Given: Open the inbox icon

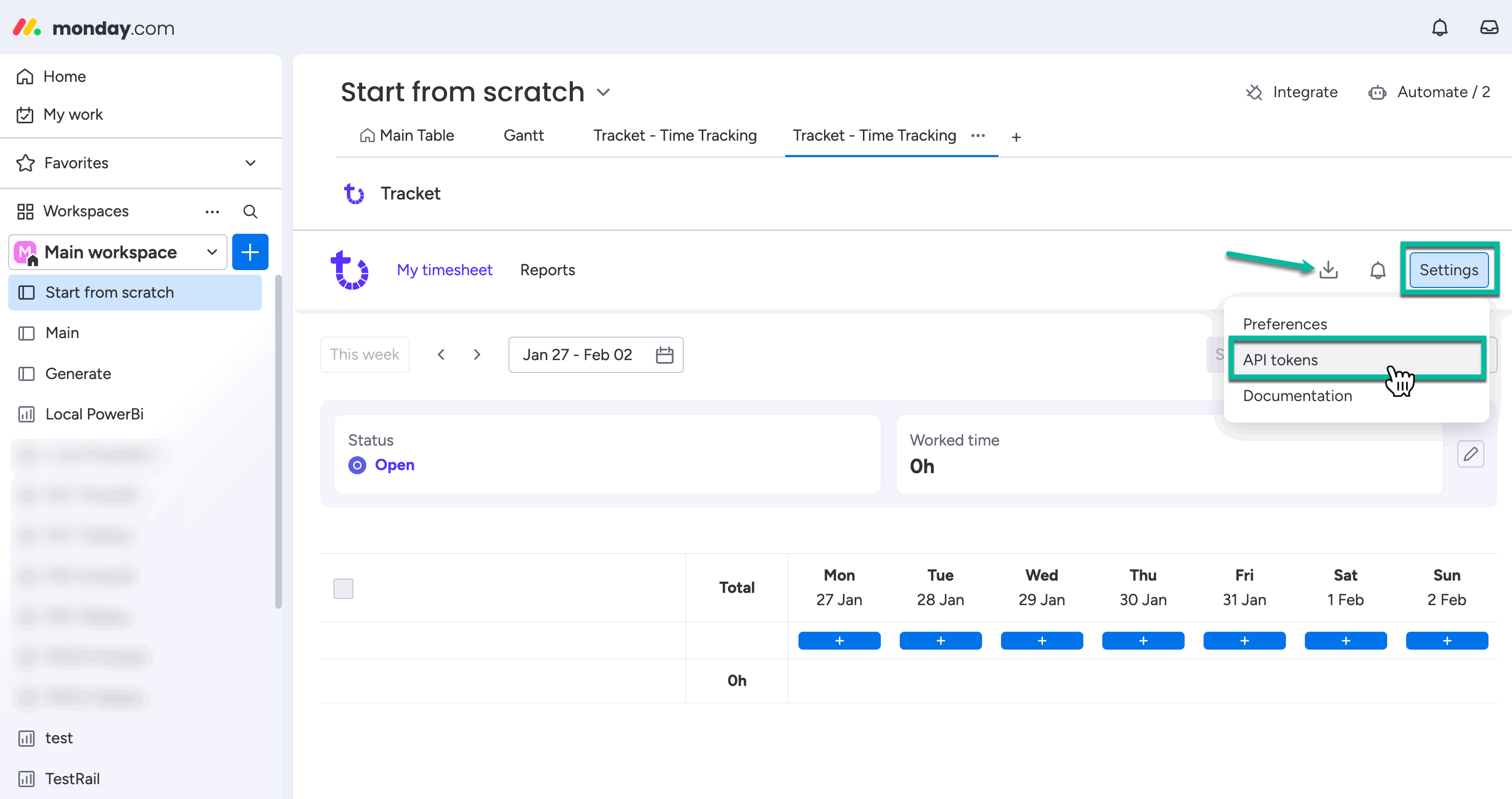Looking at the screenshot, I should click(1488, 27).
